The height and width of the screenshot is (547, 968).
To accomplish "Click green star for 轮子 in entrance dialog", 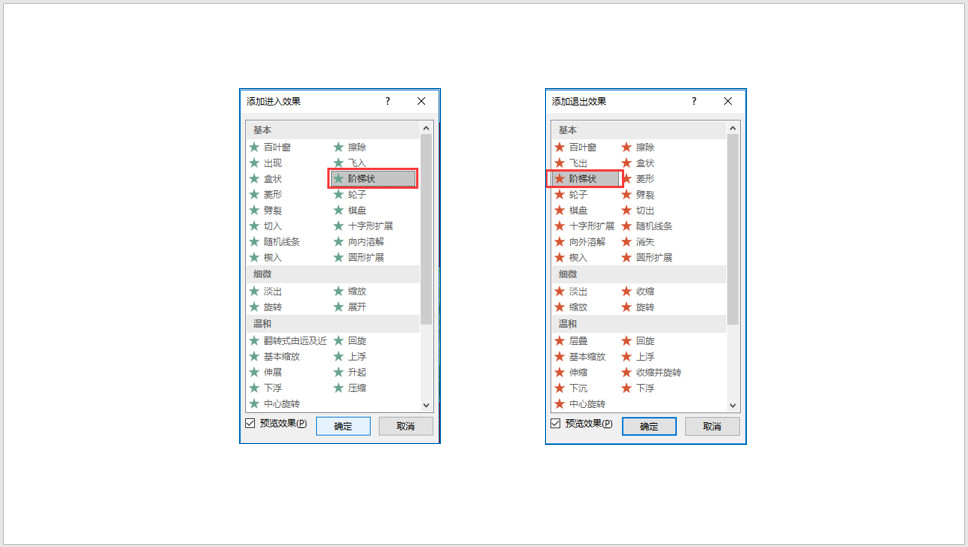I will pyautogui.click(x=338, y=194).
